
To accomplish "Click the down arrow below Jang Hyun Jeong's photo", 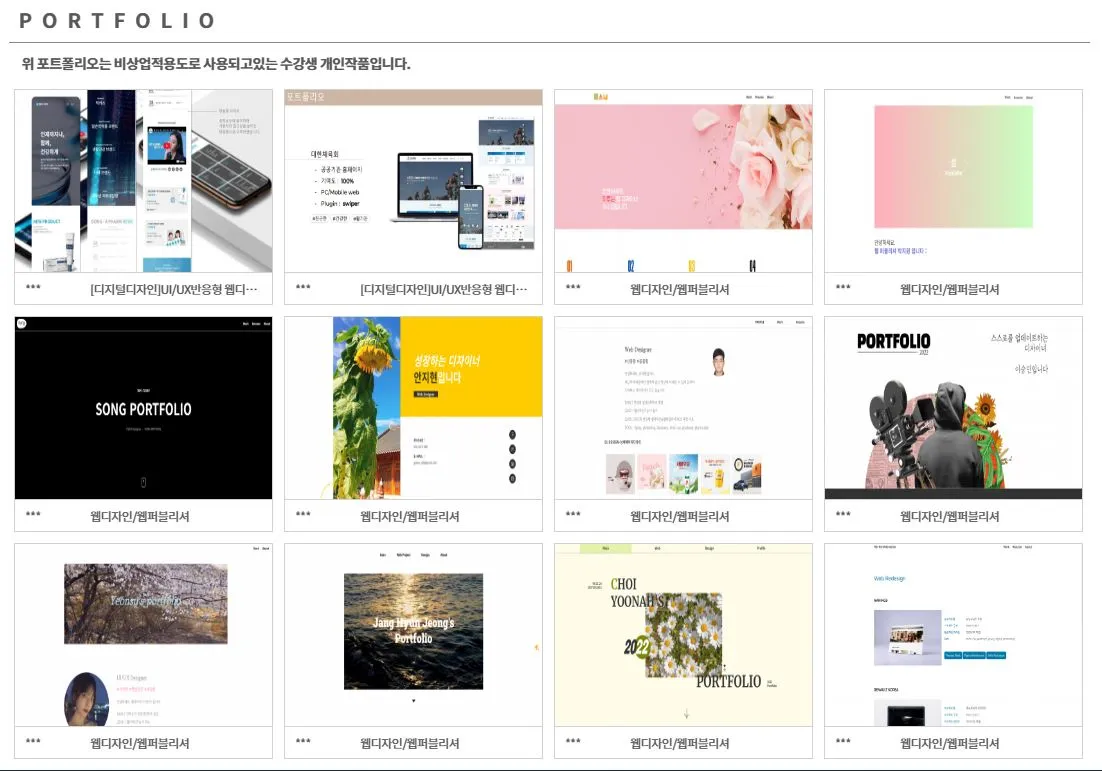I will pyautogui.click(x=413, y=701).
